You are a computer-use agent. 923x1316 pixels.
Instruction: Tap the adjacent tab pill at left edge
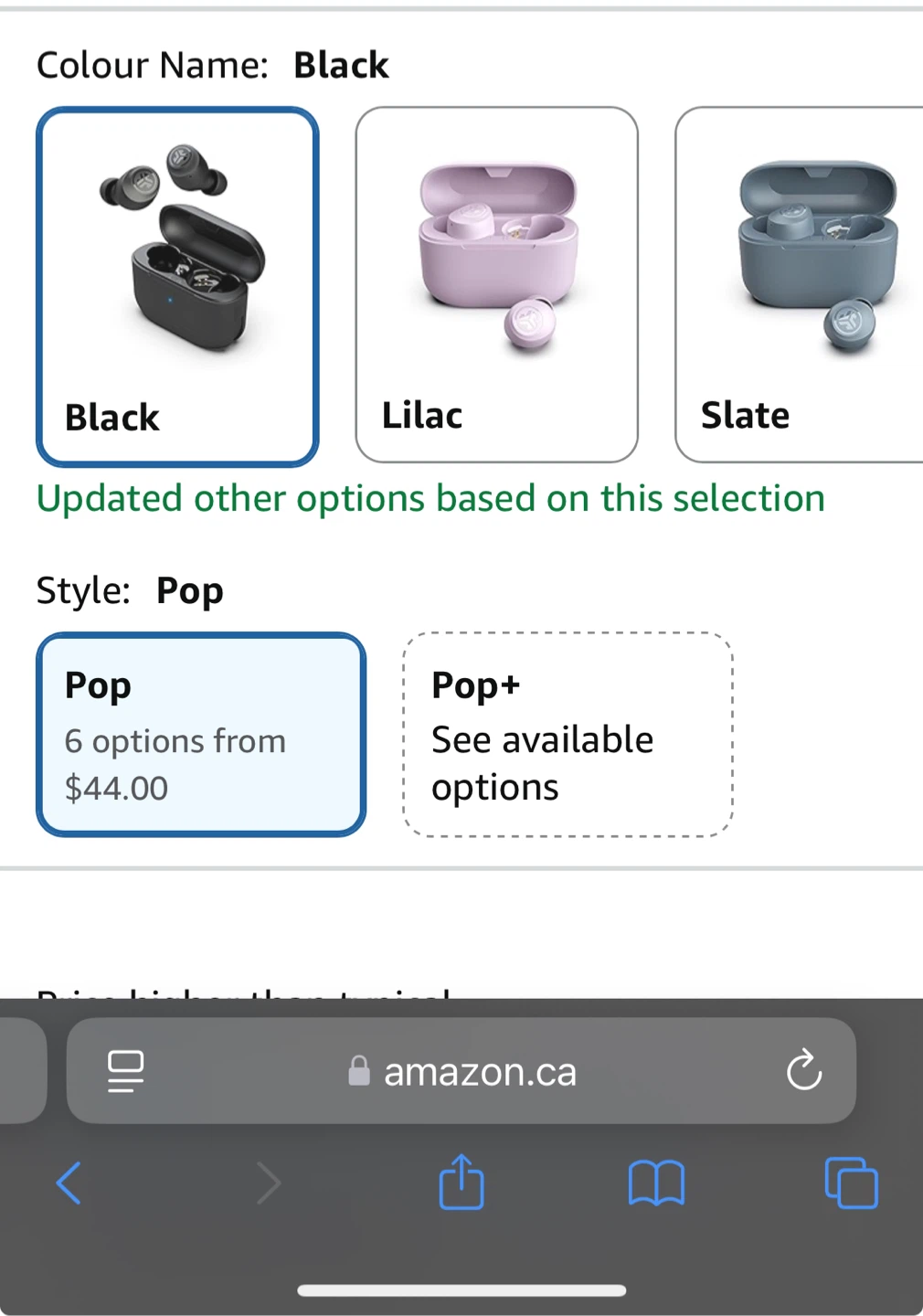click(x=22, y=1071)
